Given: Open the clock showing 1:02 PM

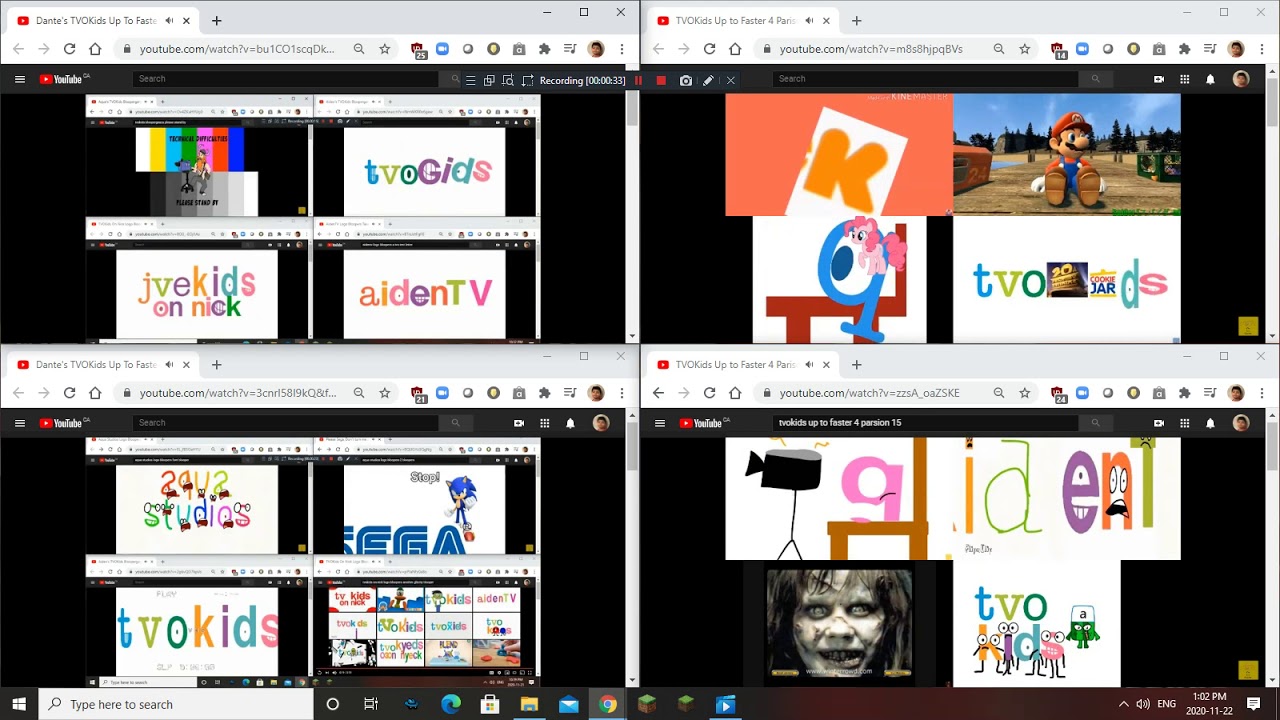Looking at the screenshot, I should point(1210,704).
